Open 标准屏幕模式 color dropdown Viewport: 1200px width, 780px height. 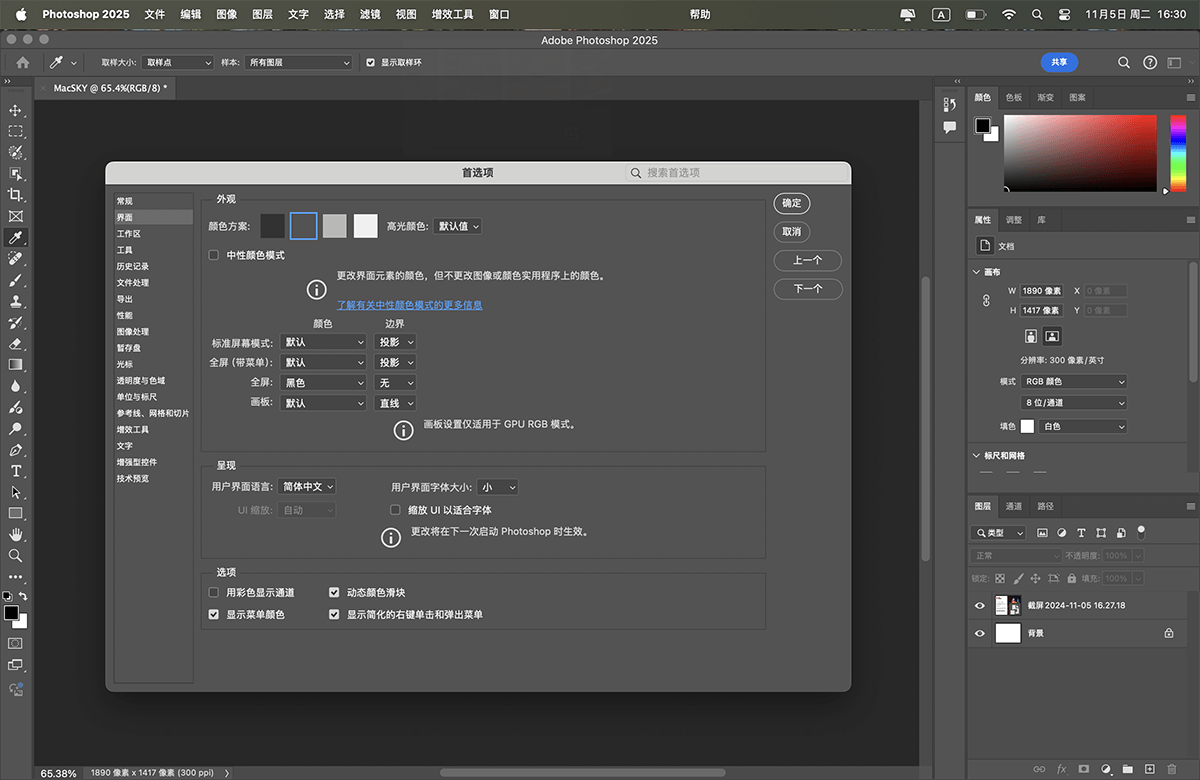pyautogui.click(x=324, y=342)
